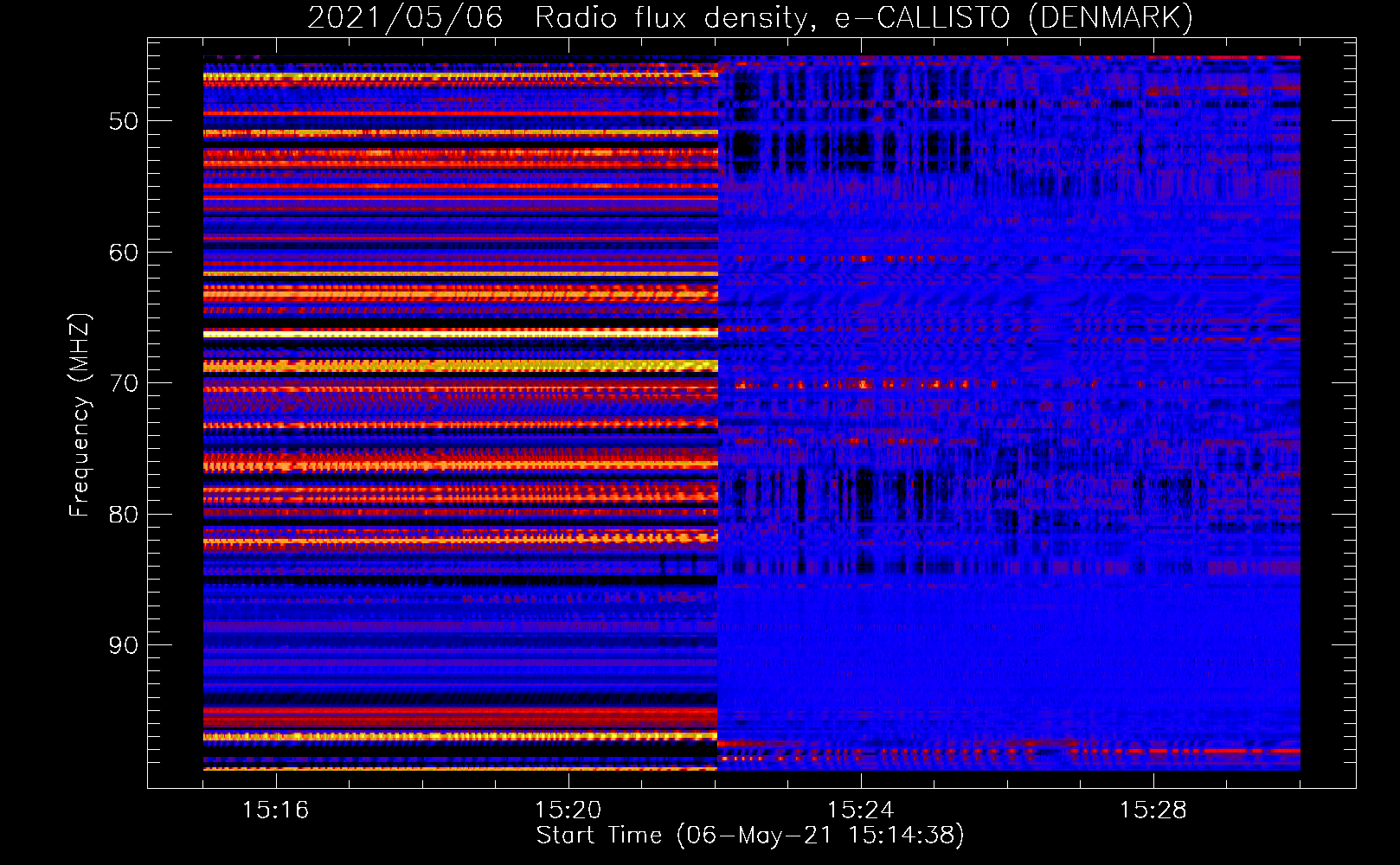Click the yellow band near 47 MHz
This screenshot has height=865, width=1400.
coord(459,77)
